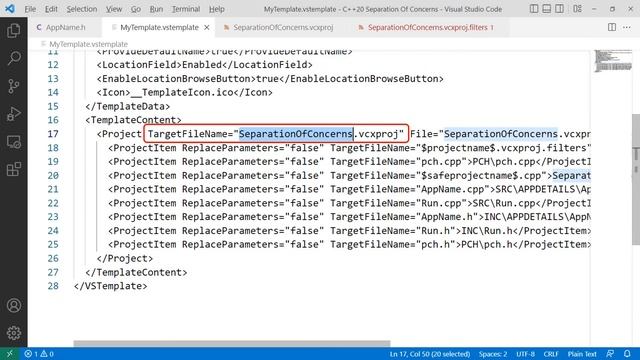This screenshot has width=640, height=360.
Task: Open Remote Explorer view
Action: tap(13, 142)
